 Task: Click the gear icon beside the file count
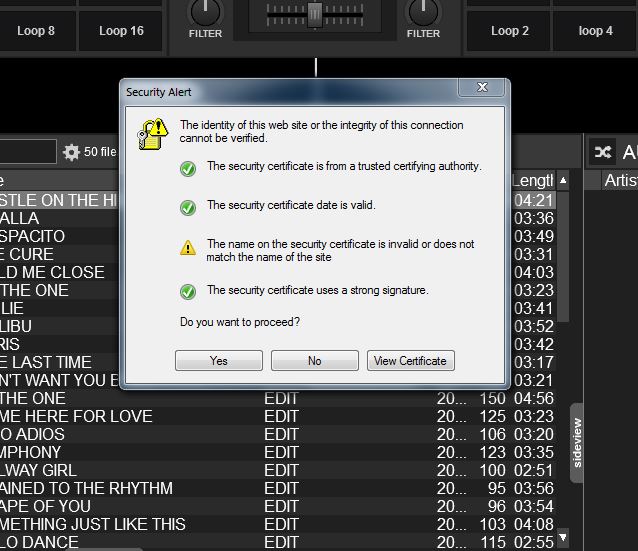[71, 152]
